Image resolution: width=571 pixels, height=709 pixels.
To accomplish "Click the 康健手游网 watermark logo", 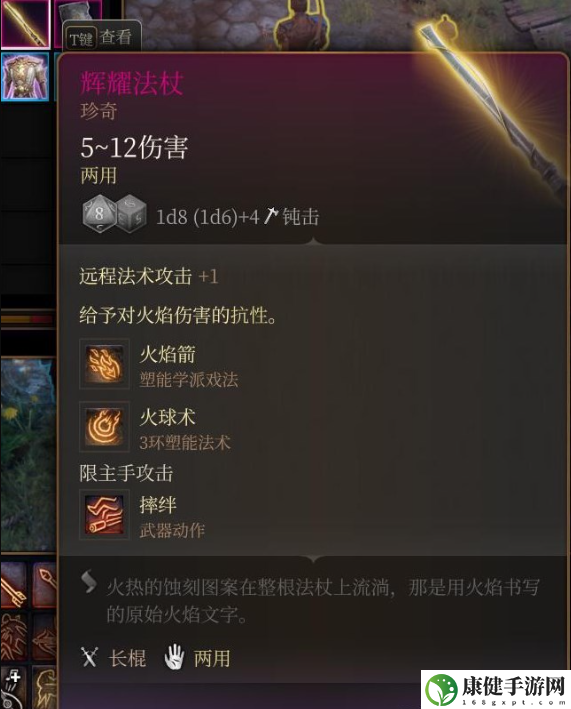I will pos(496,690).
